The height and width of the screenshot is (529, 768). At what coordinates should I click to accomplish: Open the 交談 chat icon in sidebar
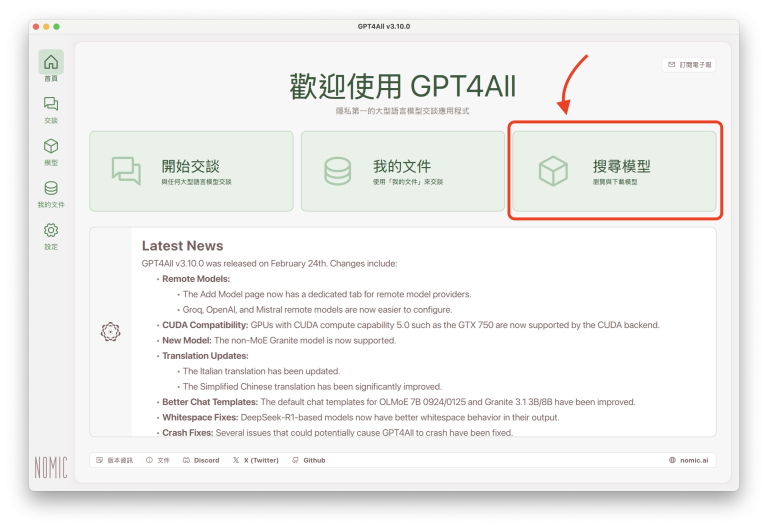[x=51, y=105]
